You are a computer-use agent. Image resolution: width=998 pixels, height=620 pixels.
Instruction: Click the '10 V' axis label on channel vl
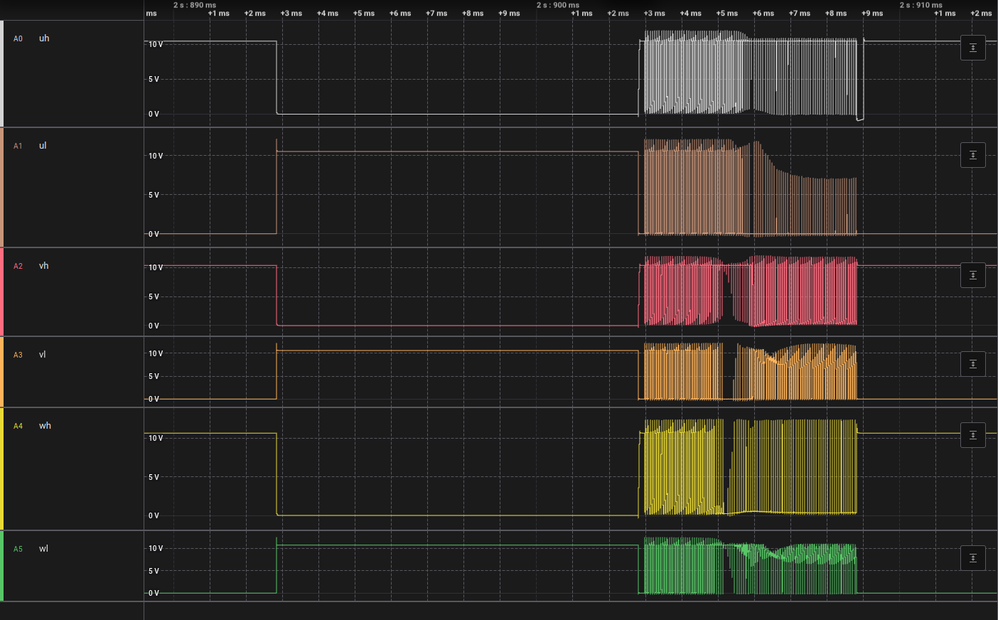155,354
